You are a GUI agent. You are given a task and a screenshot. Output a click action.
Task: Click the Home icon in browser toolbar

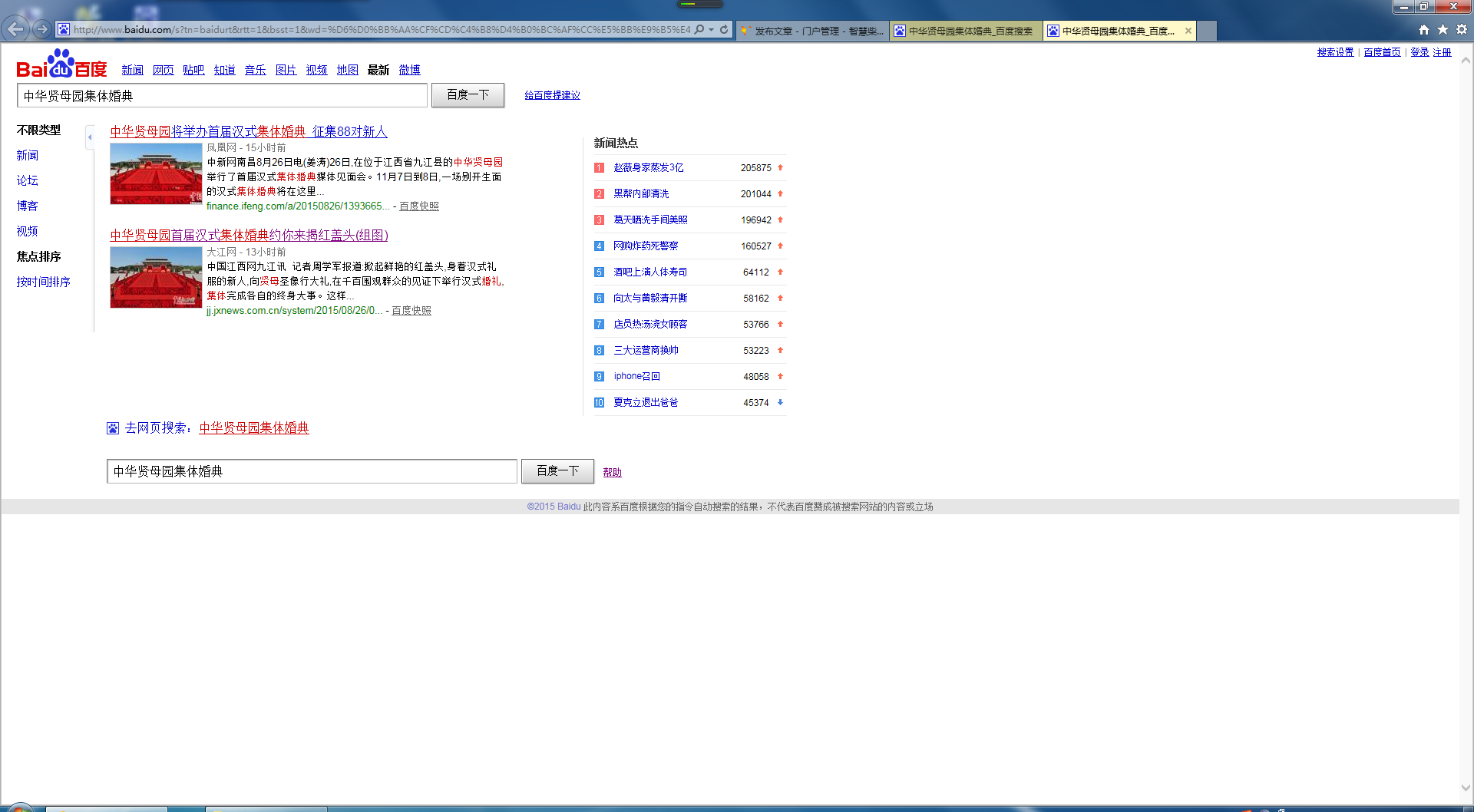tap(1424, 29)
